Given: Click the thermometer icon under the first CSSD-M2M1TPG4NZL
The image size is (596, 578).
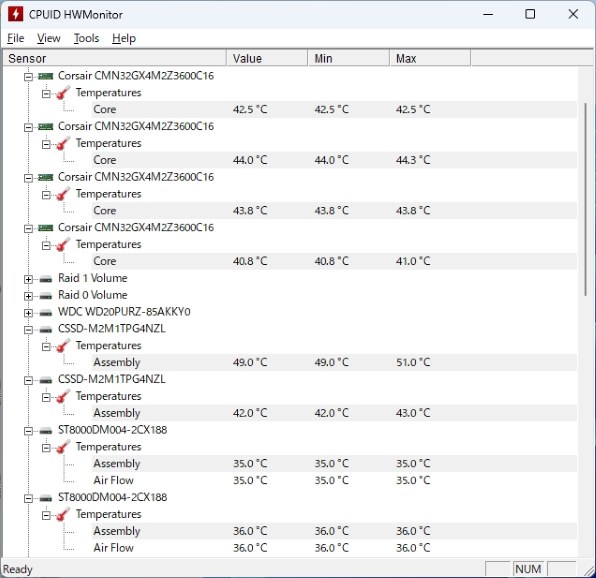Looking at the screenshot, I should (x=63, y=346).
